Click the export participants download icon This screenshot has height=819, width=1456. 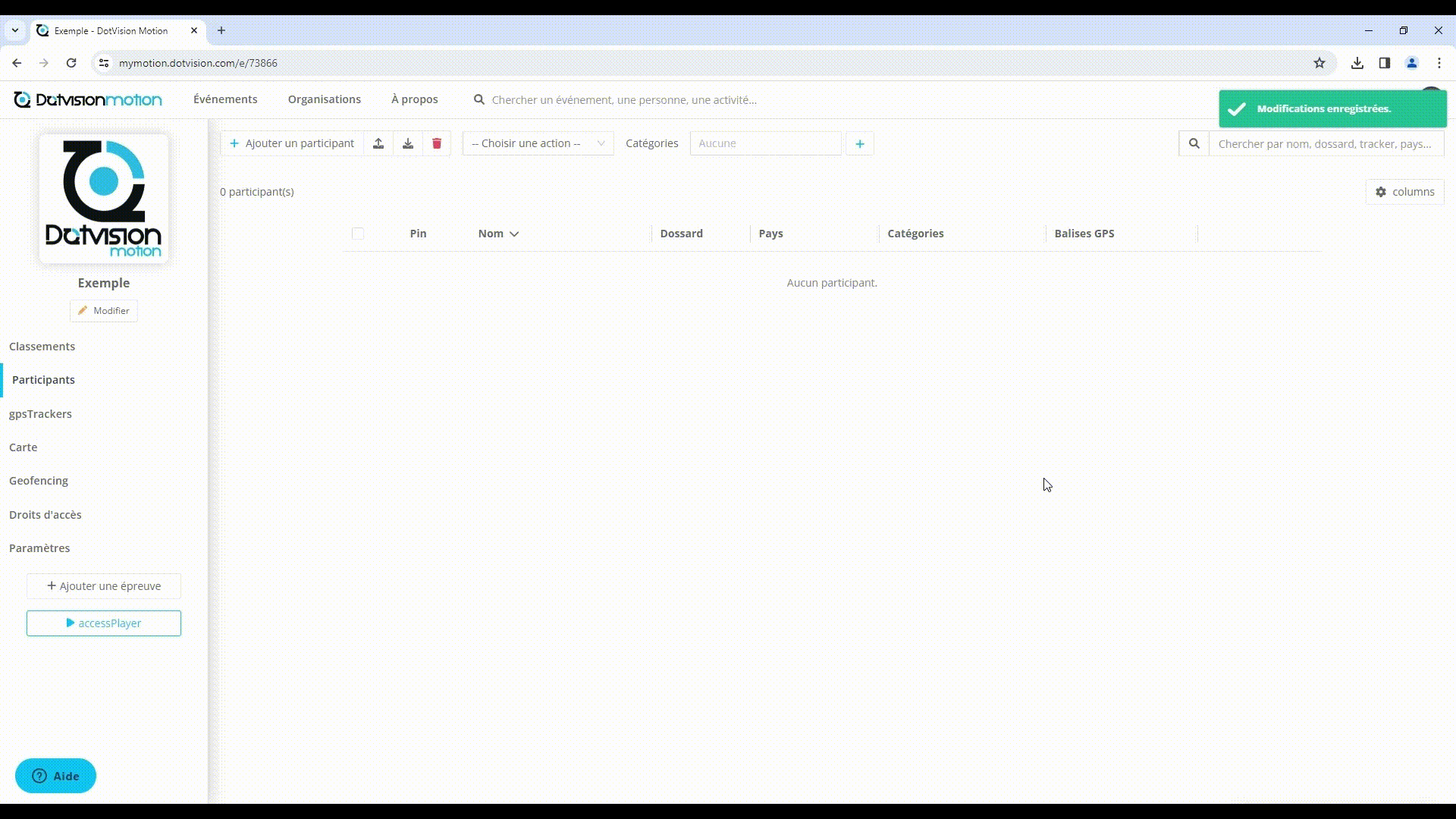point(407,143)
